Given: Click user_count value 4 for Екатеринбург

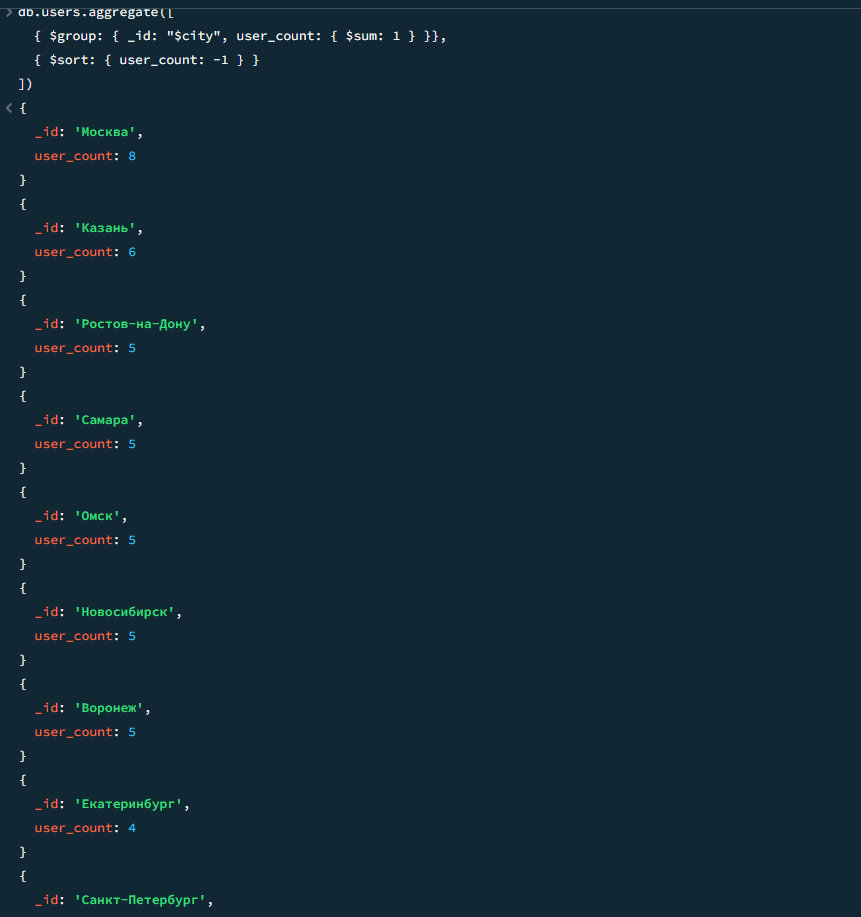Looking at the screenshot, I should pos(132,828).
